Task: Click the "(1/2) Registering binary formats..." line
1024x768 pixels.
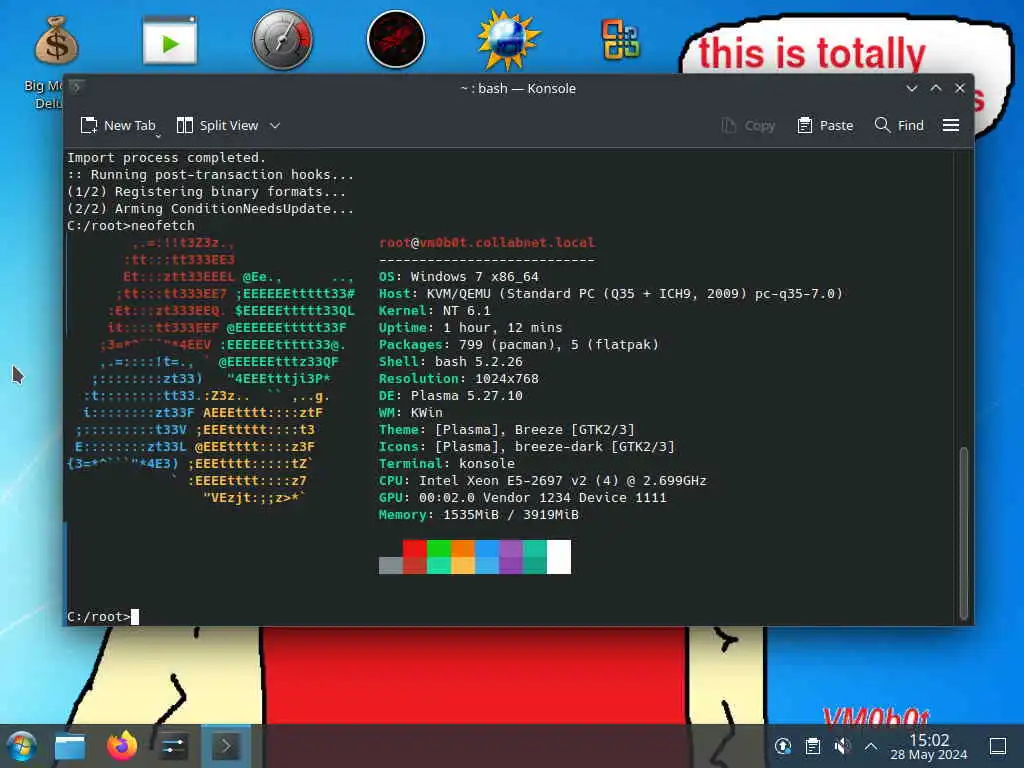Action: click(206, 191)
